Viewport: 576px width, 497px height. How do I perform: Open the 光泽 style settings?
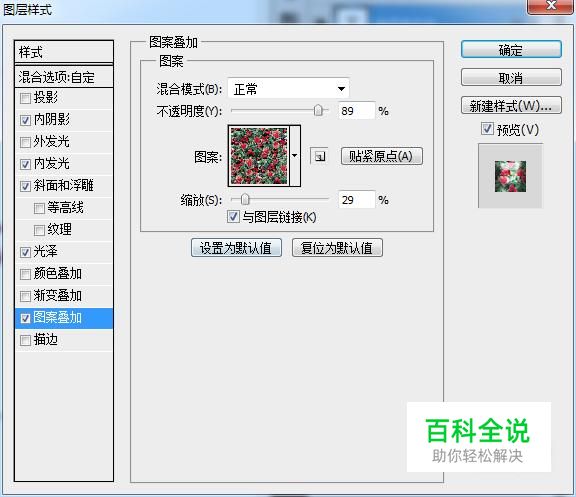pyautogui.click(x=46, y=252)
